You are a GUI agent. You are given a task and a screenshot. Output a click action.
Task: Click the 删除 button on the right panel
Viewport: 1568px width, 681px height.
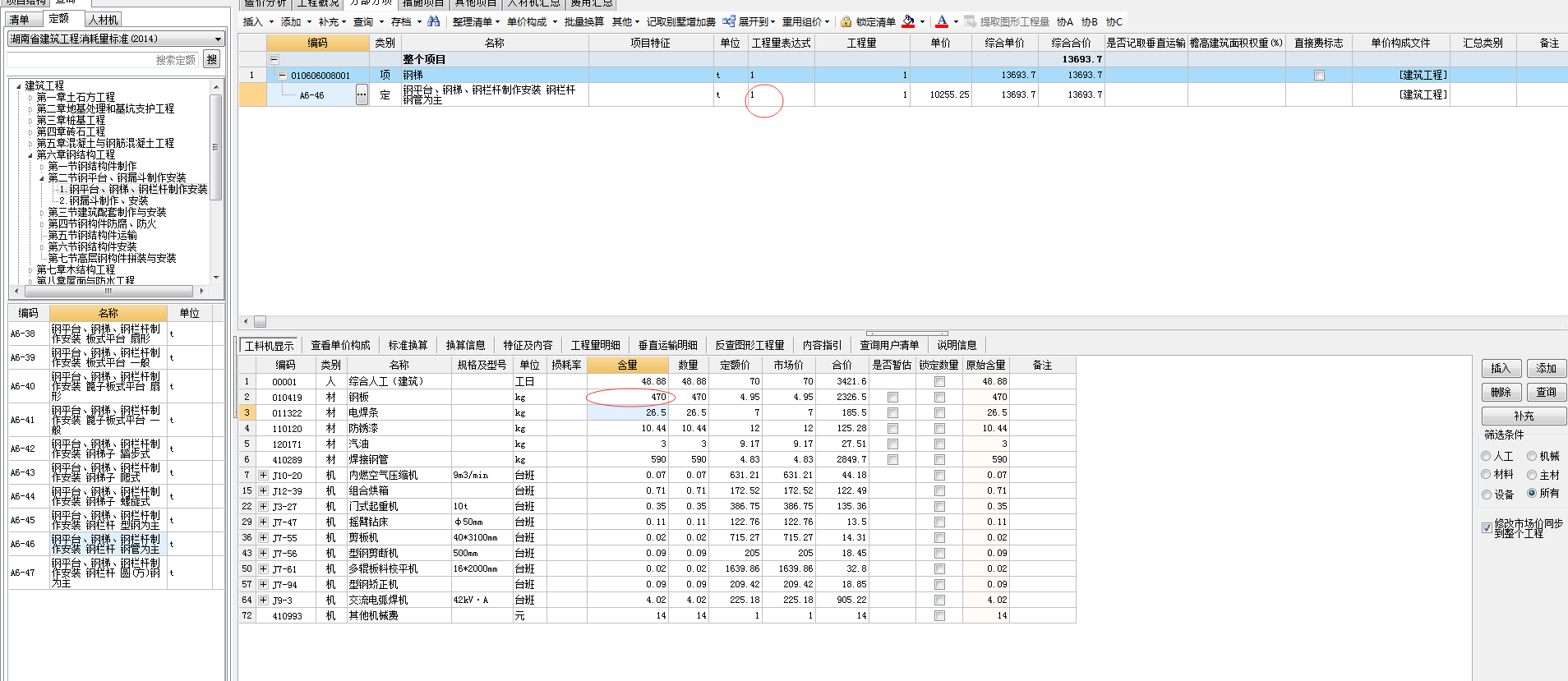1501,392
